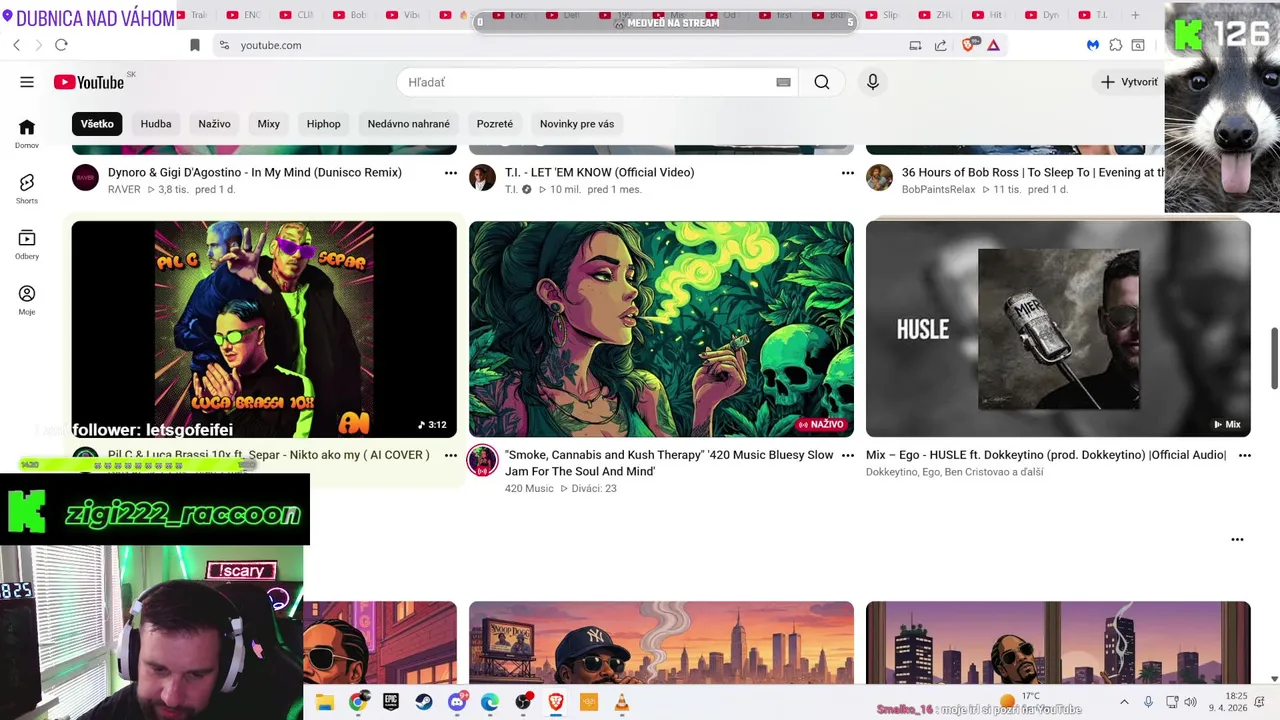Viewport: 1280px width, 720px height.
Task: Open Brave Shields lion icon
Action: pyautogui.click(x=968, y=45)
